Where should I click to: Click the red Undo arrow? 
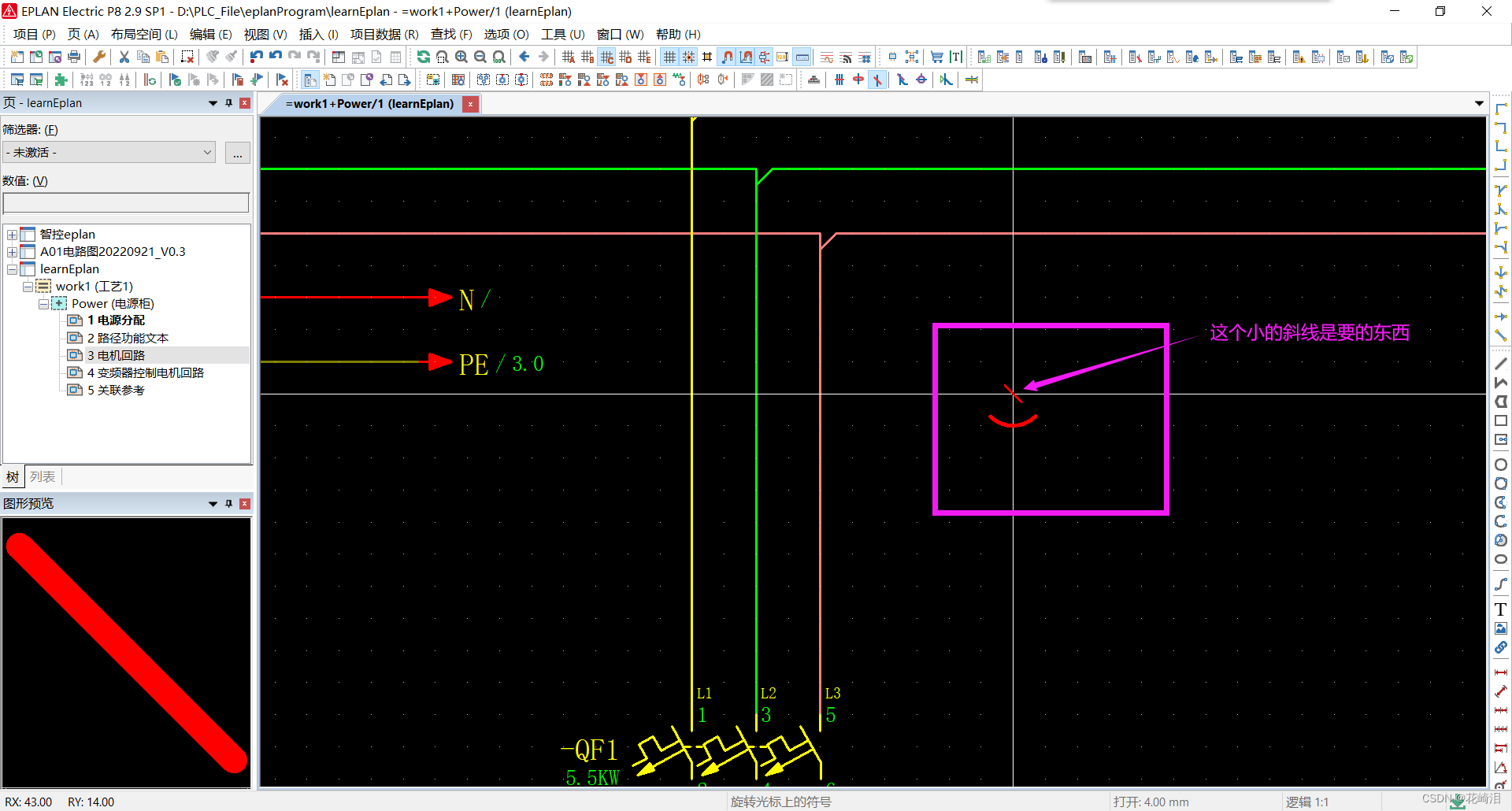pos(257,57)
